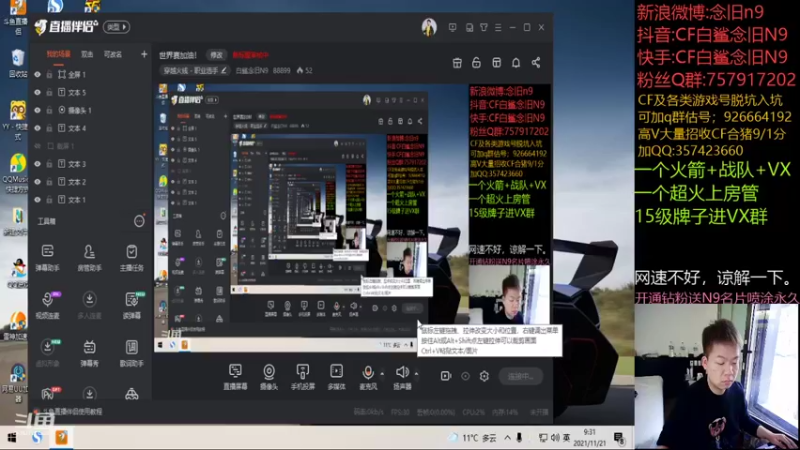This screenshot has height=450, width=800.
Task: Open the PK tool with red badge
Action: (50, 393)
